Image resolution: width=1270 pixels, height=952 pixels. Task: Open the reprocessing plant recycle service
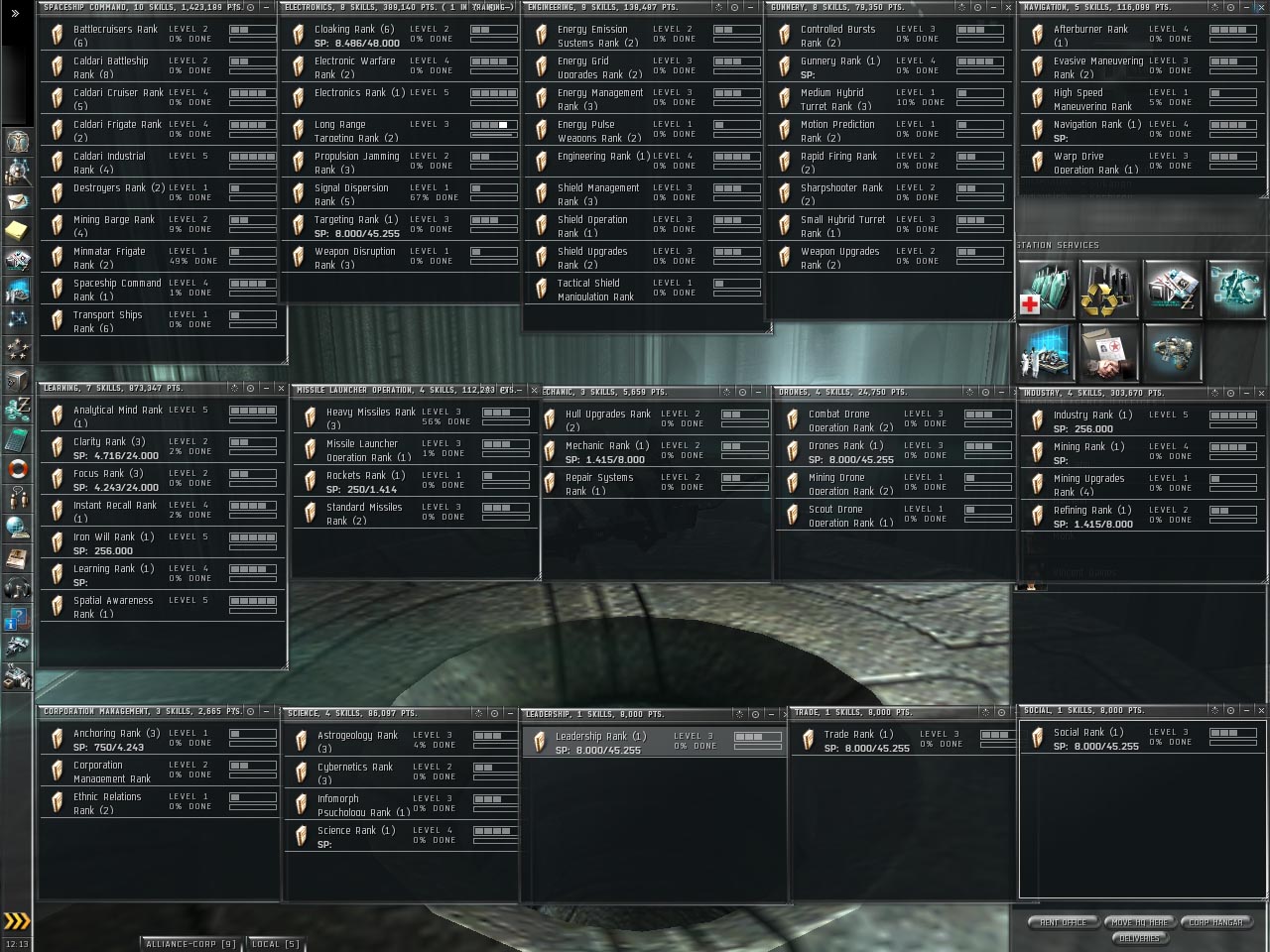coord(1109,289)
